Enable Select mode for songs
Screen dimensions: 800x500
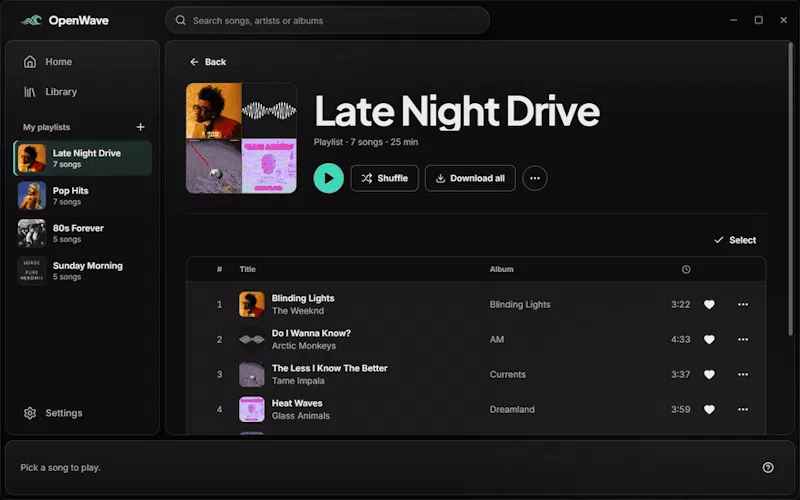coord(735,240)
